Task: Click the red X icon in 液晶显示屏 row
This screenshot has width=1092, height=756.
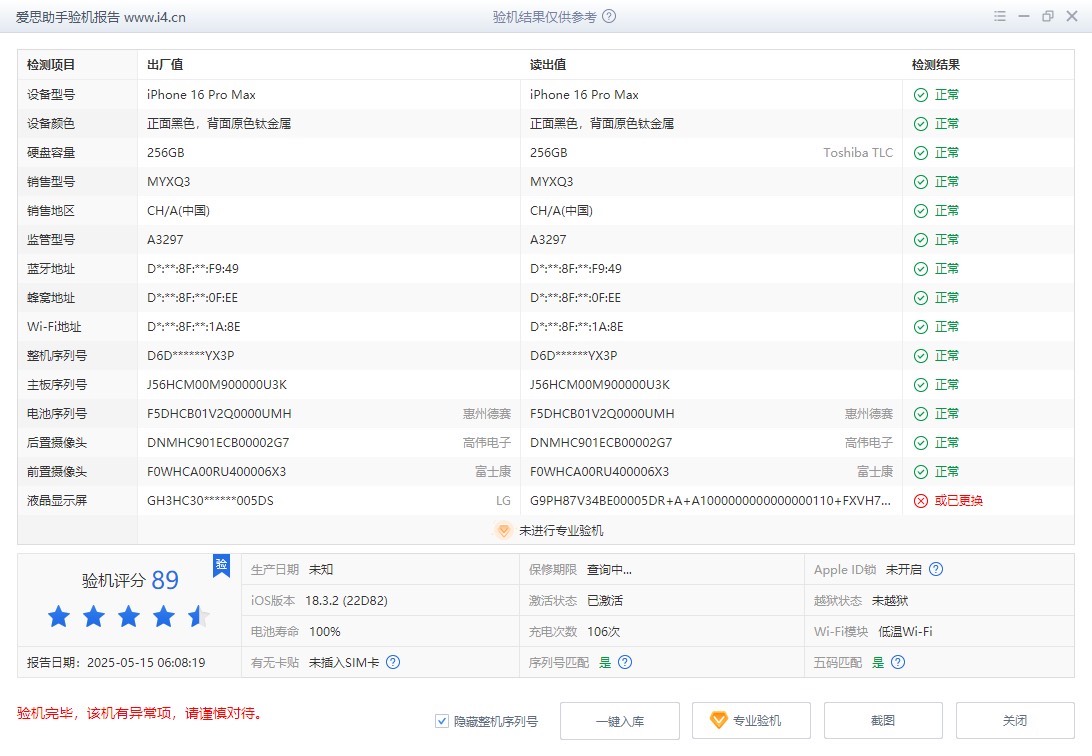Action: pos(921,501)
